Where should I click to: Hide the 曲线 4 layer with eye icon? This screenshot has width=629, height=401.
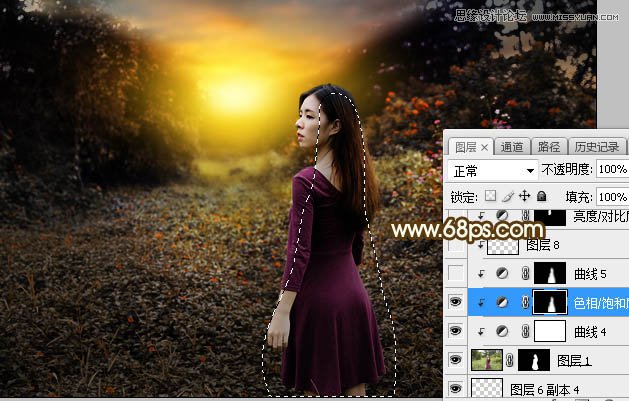455,331
